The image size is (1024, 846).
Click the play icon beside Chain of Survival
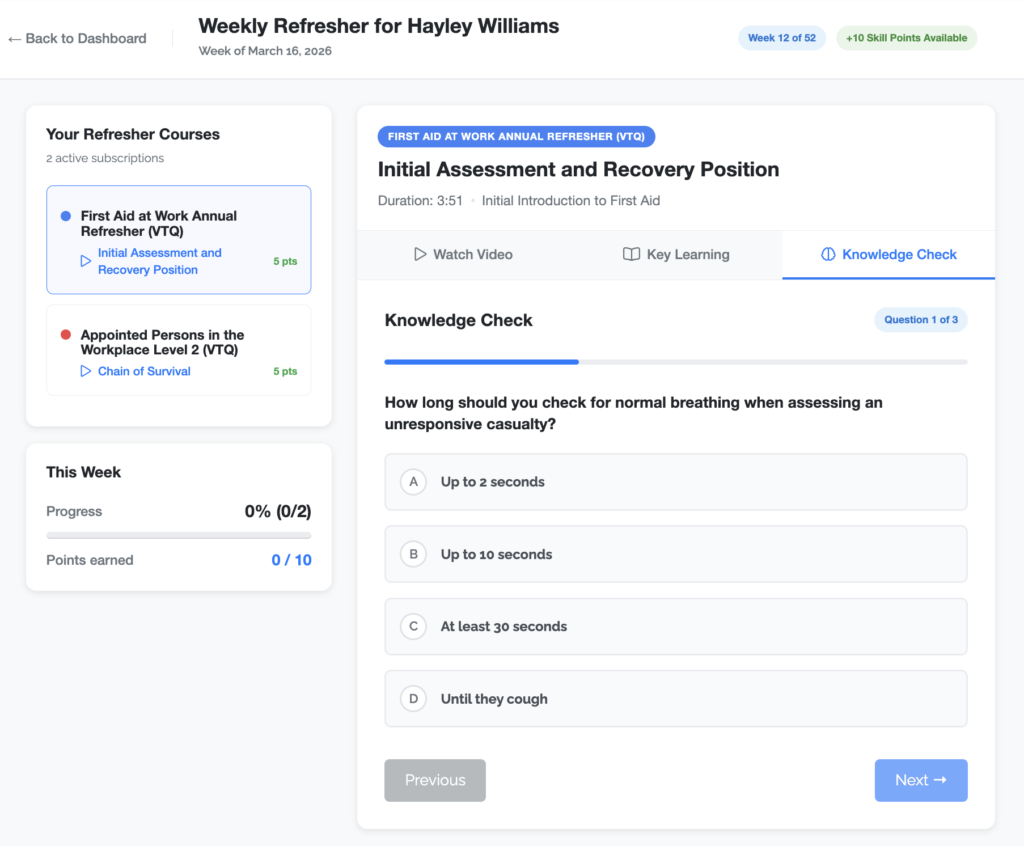coord(86,371)
